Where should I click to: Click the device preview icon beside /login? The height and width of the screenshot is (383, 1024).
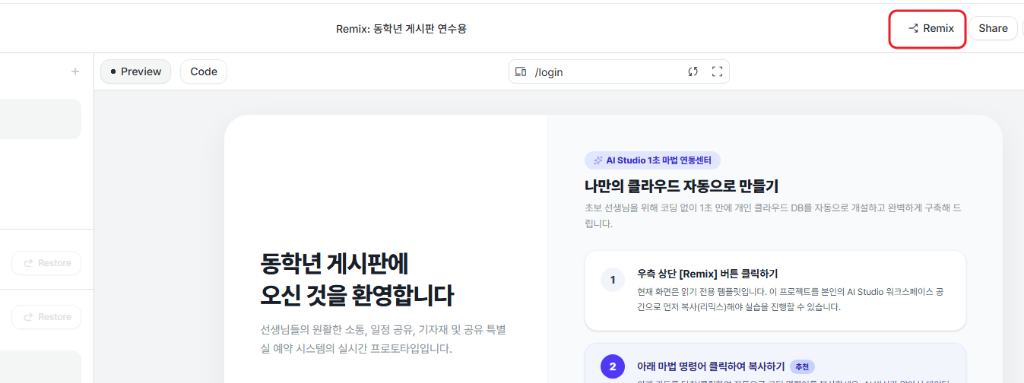(x=520, y=73)
